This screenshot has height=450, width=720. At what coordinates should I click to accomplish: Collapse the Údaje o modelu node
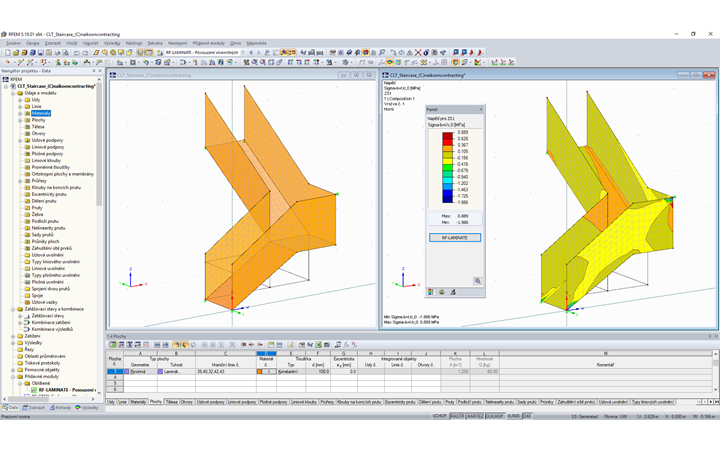tap(13, 93)
